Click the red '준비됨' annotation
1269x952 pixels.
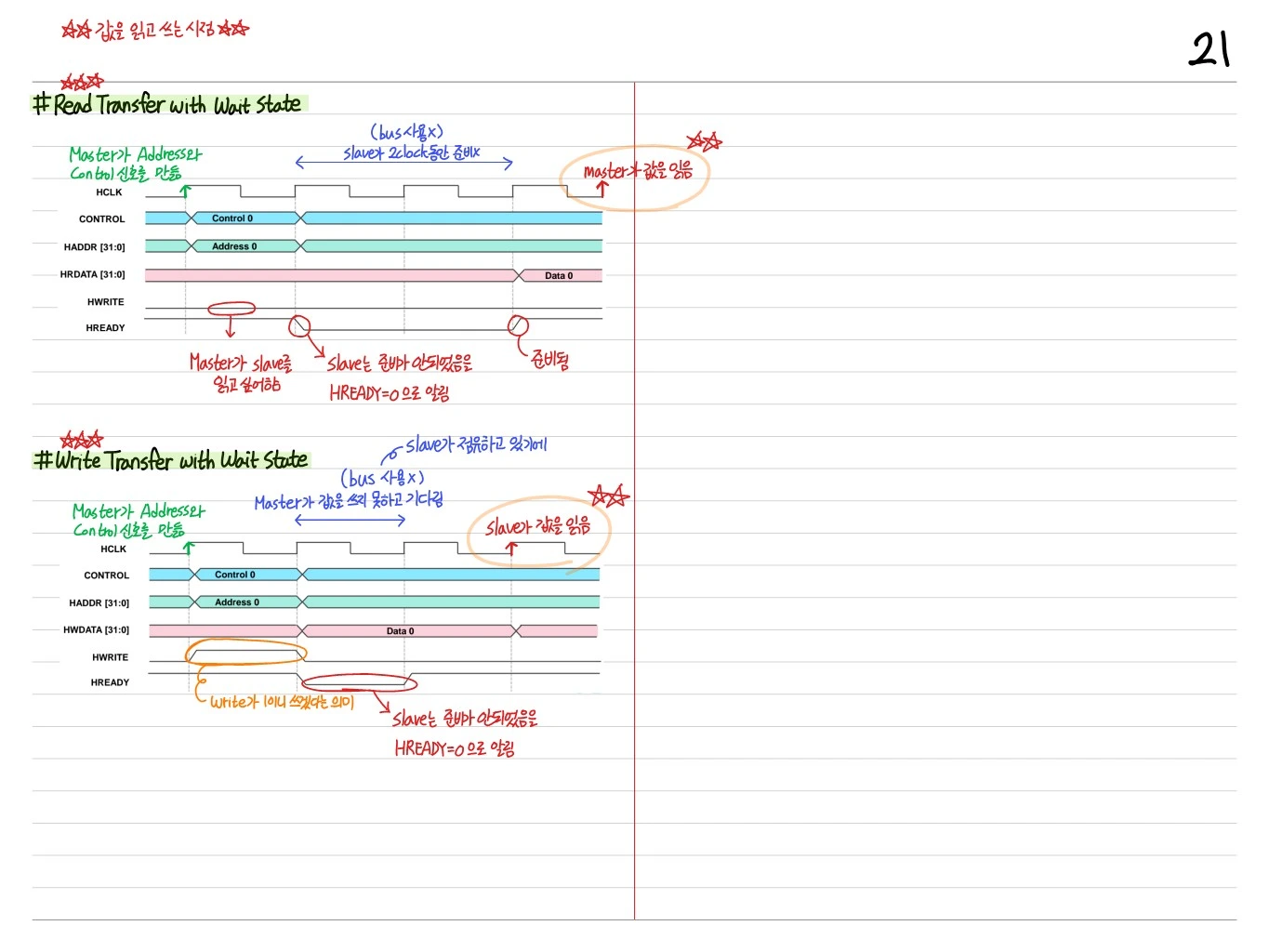[x=549, y=359]
